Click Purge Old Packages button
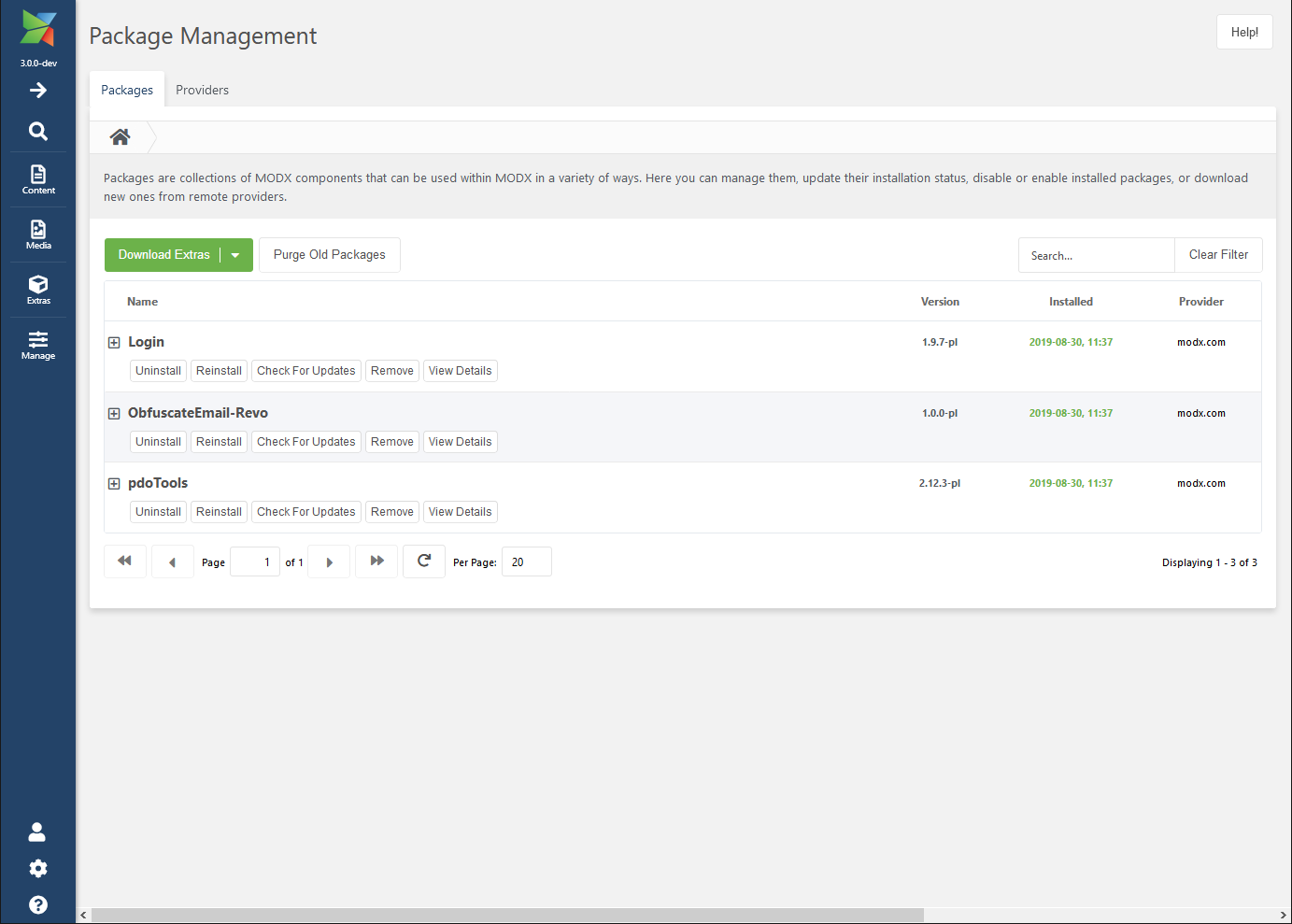Viewport: 1292px width, 924px height. pos(330,255)
